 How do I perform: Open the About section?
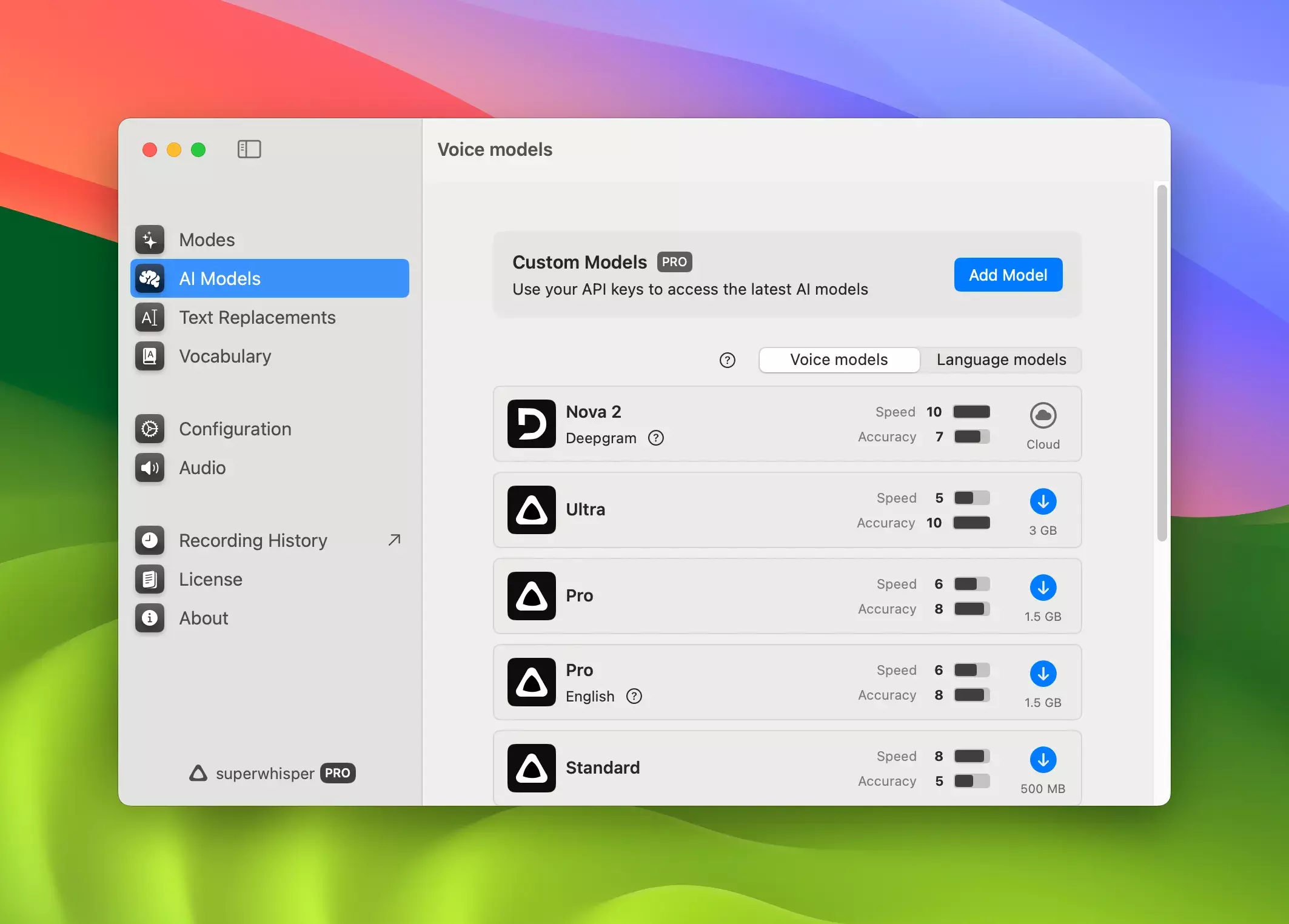203,618
